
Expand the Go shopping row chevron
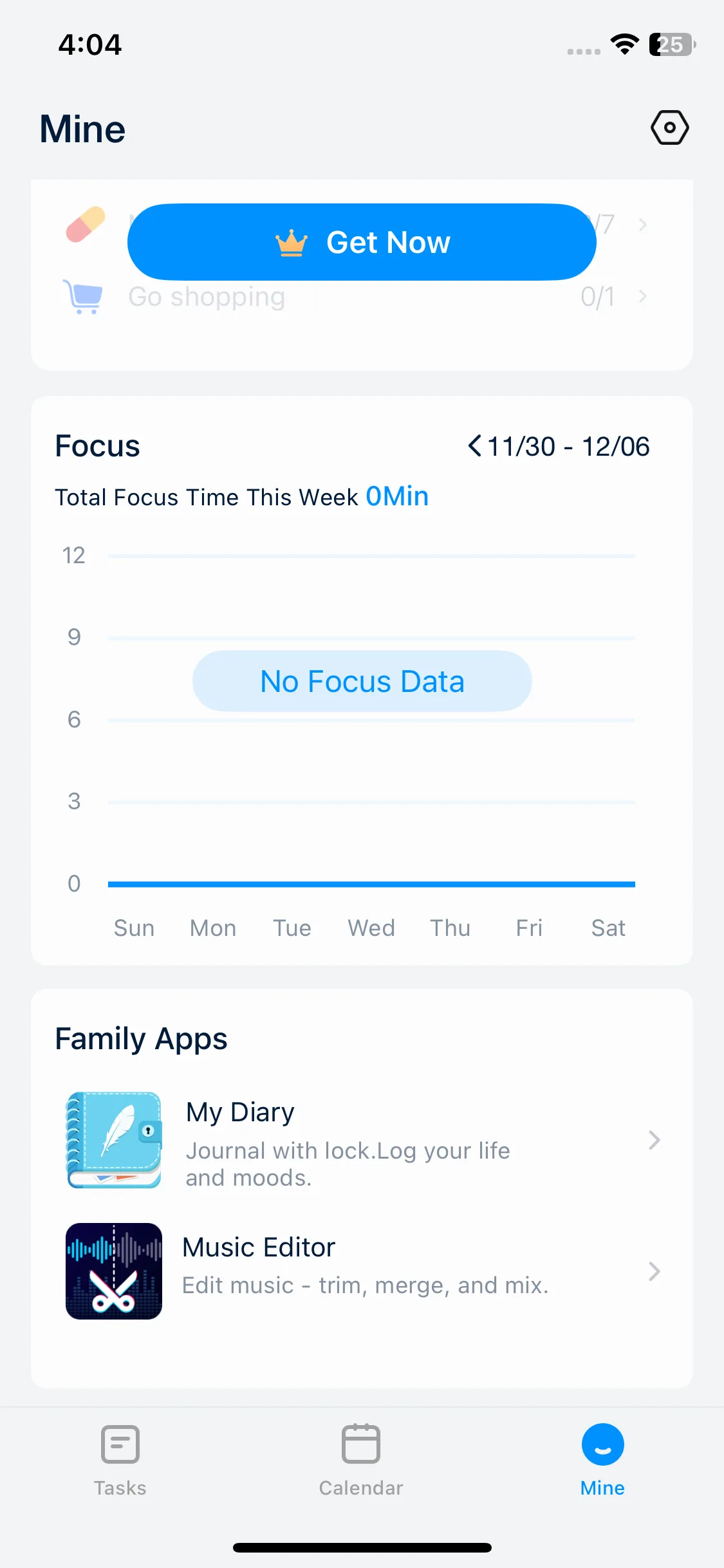(x=642, y=297)
